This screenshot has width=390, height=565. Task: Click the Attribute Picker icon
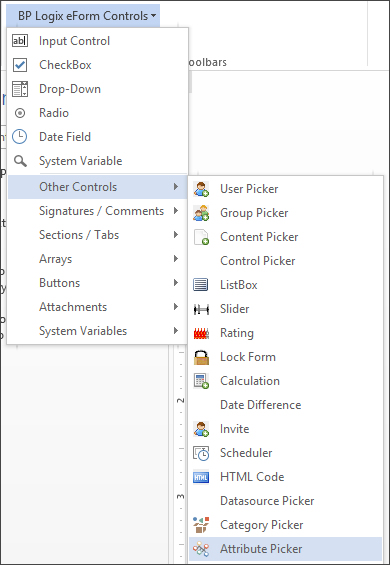[x=201, y=549]
